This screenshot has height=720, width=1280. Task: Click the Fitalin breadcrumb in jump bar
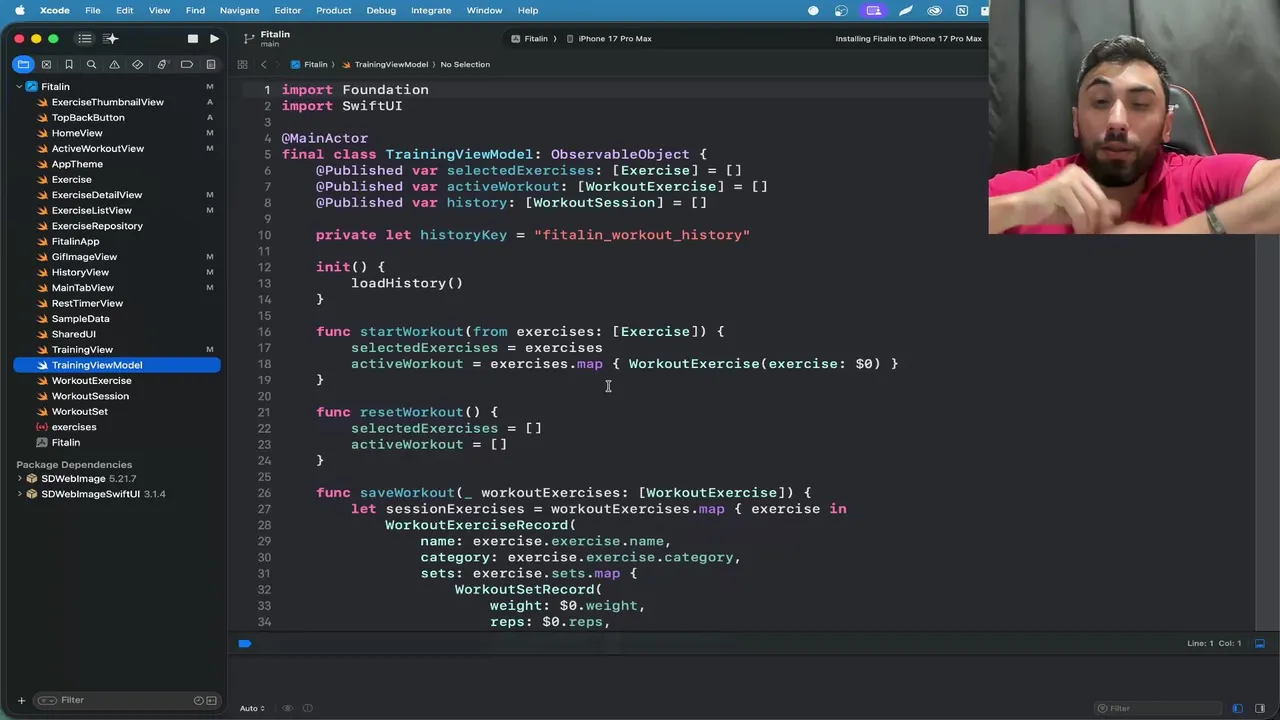pyautogui.click(x=309, y=64)
